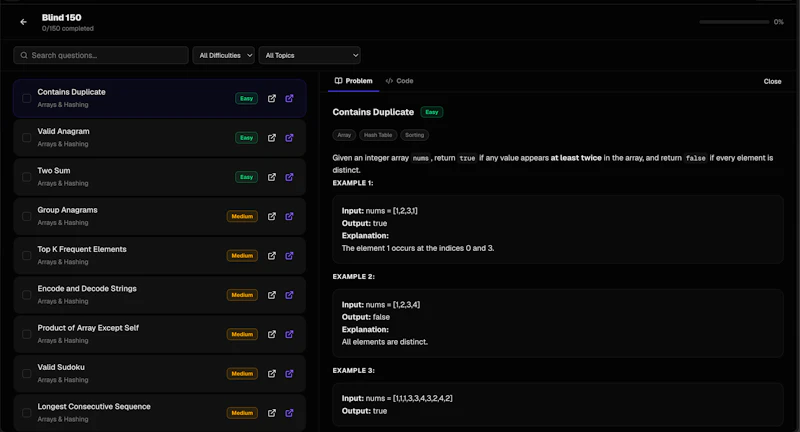
Task: Mark Encode and Decode Strings complete
Action: click(27, 295)
